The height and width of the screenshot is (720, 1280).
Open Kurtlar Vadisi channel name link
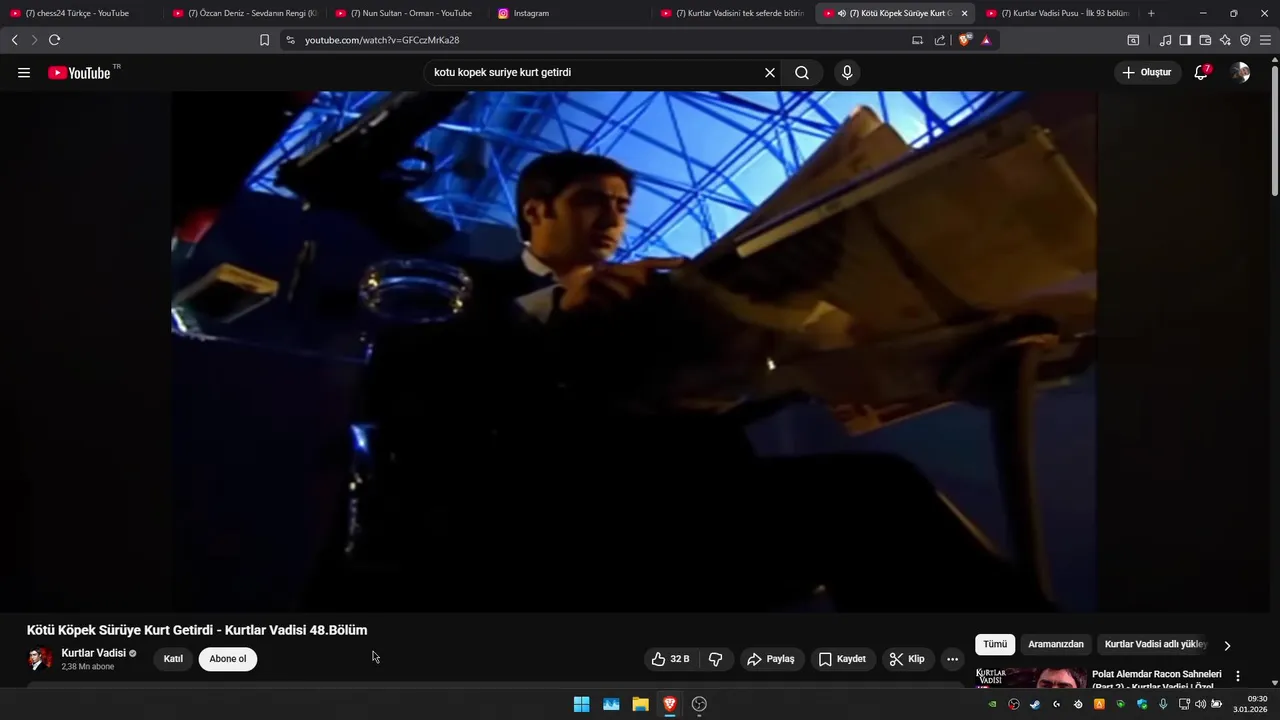click(x=94, y=653)
